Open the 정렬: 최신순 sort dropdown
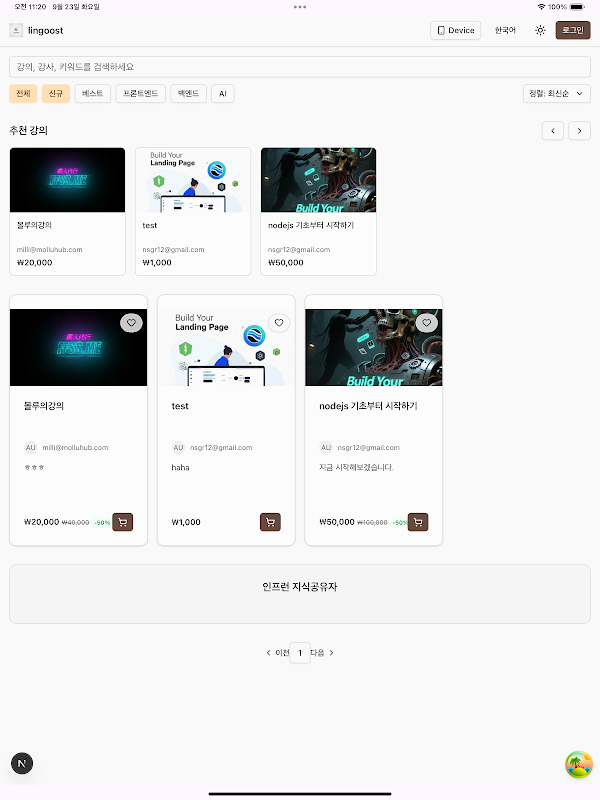Screen dimensions: 600x800 point(557,93)
